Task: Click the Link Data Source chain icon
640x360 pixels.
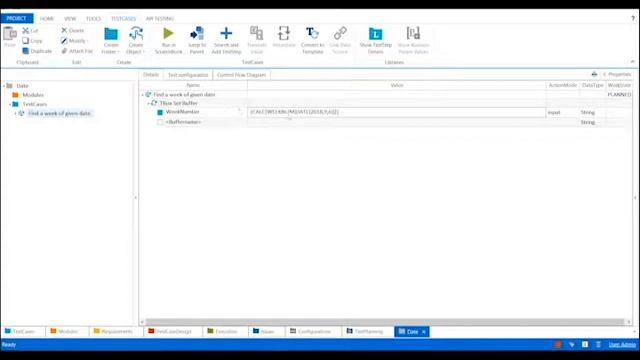Action: (340, 33)
